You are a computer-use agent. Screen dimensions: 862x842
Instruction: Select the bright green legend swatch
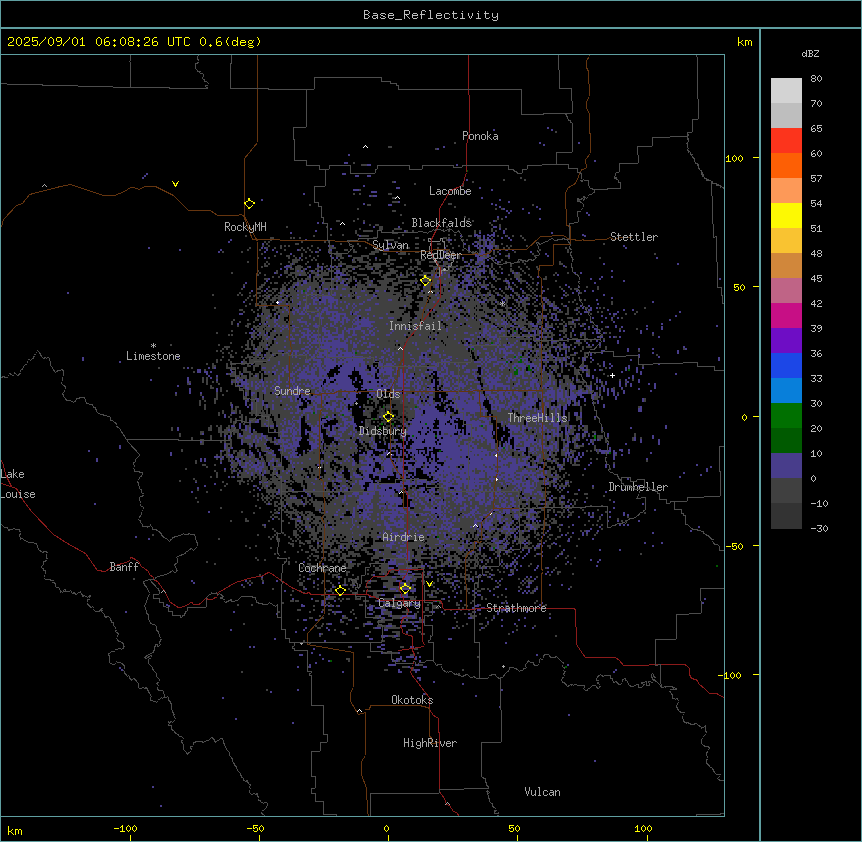click(786, 416)
